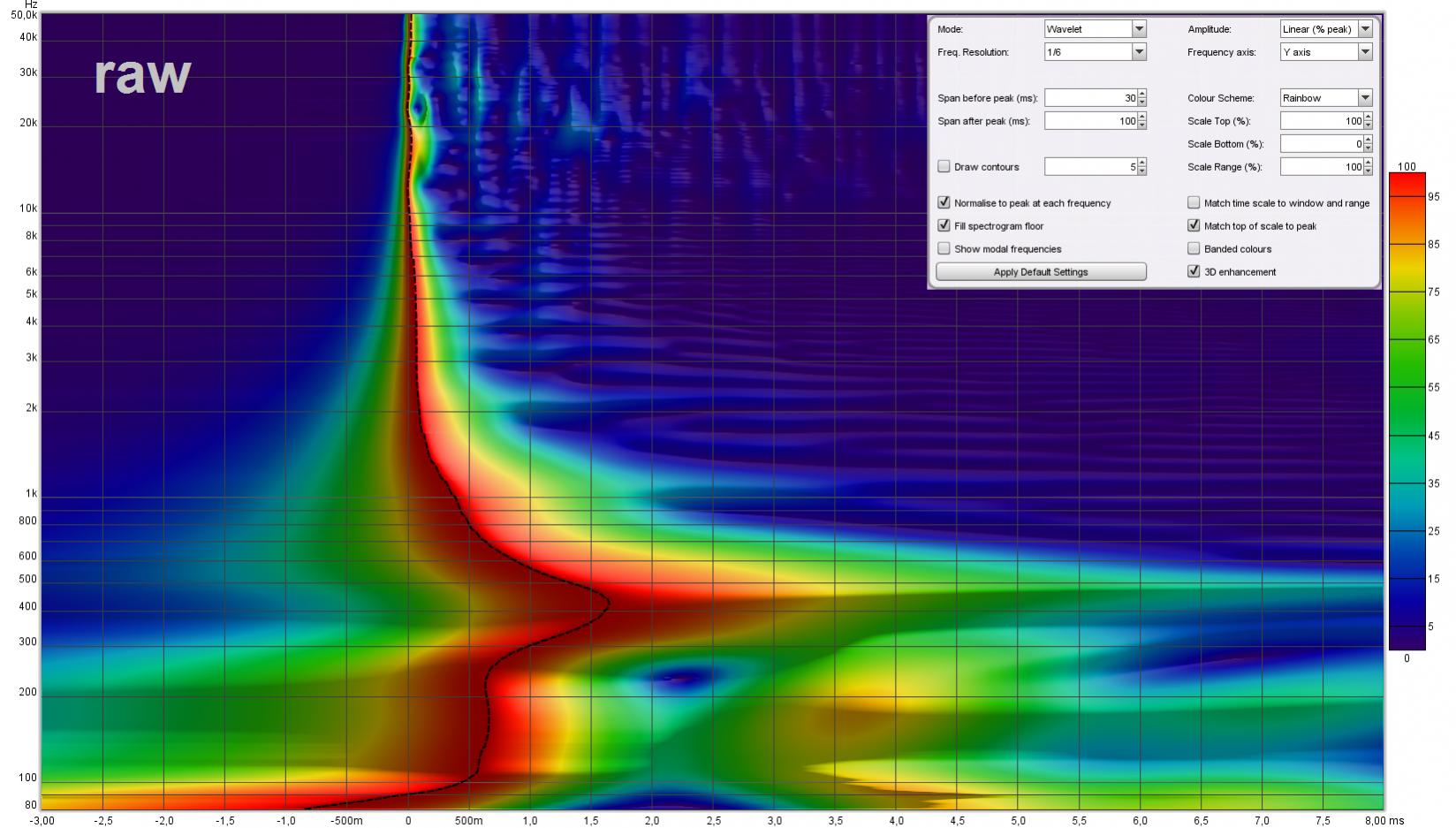Decrease Scale Range (%) with down arrow
This screenshot has width=1456, height=828.
[x=1369, y=171]
